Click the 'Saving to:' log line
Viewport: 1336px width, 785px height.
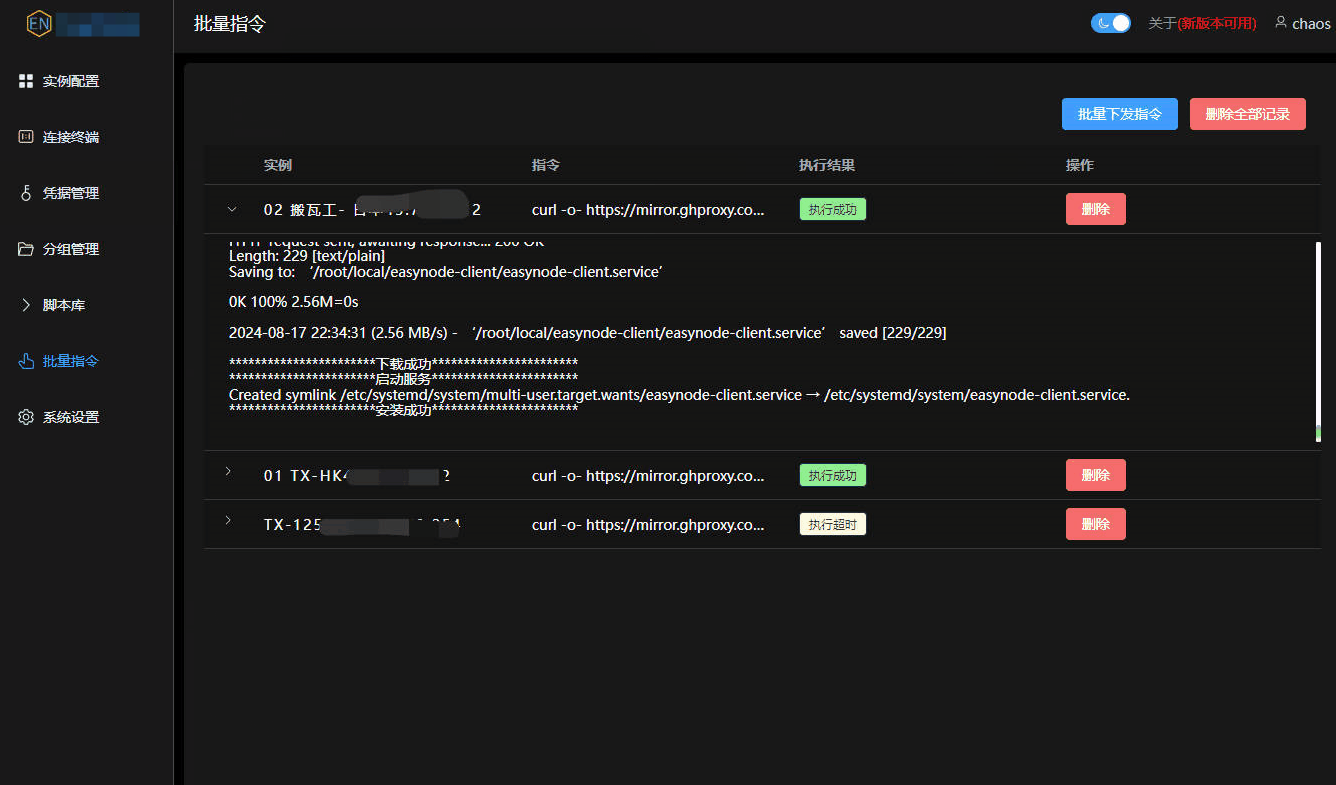(445, 272)
